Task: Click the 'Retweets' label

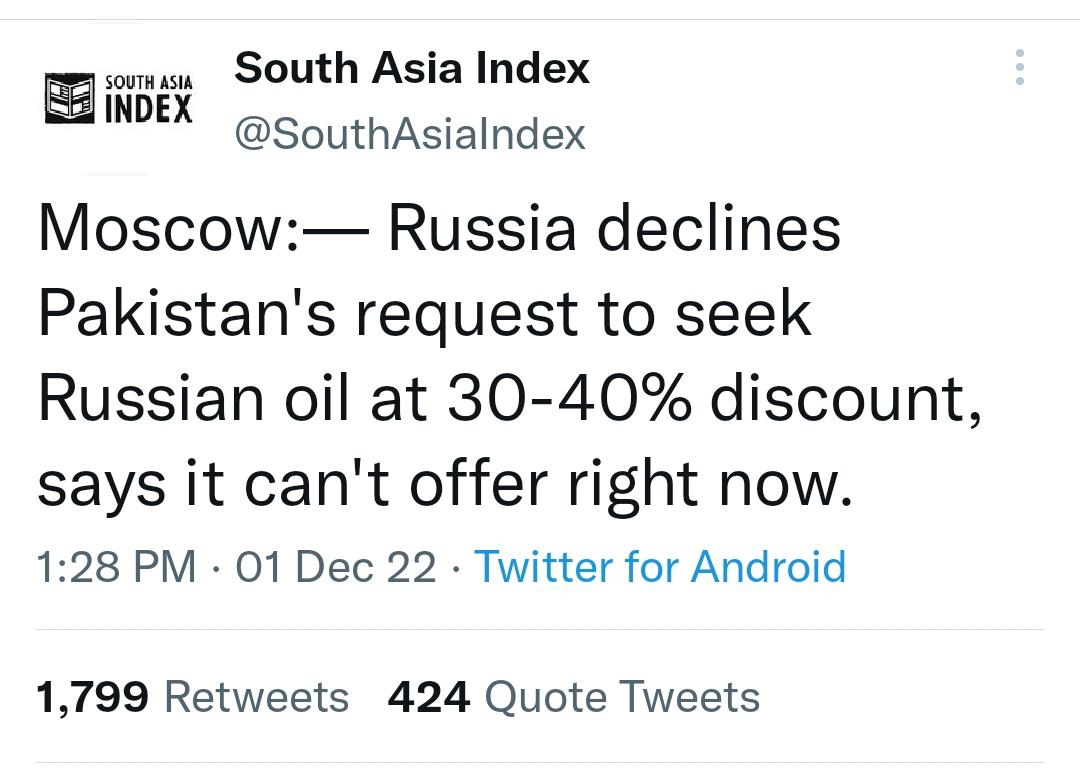Action: [257, 697]
